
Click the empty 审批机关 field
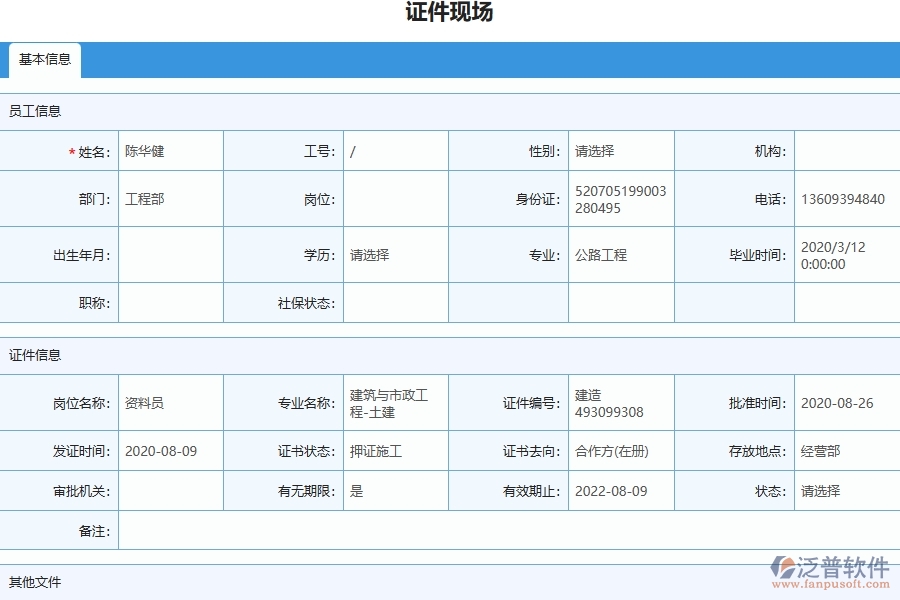click(170, 491)
